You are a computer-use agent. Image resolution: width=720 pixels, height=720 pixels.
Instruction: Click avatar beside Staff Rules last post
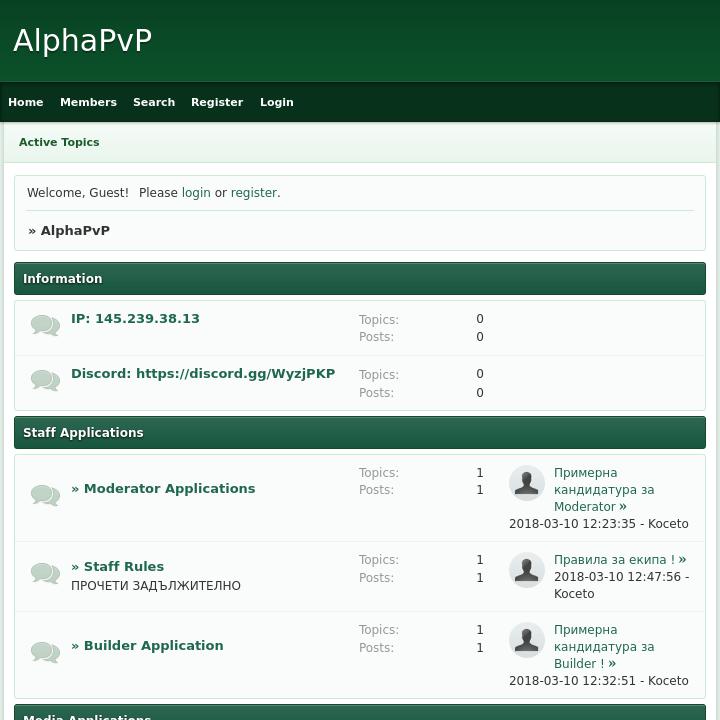[527, 570]
